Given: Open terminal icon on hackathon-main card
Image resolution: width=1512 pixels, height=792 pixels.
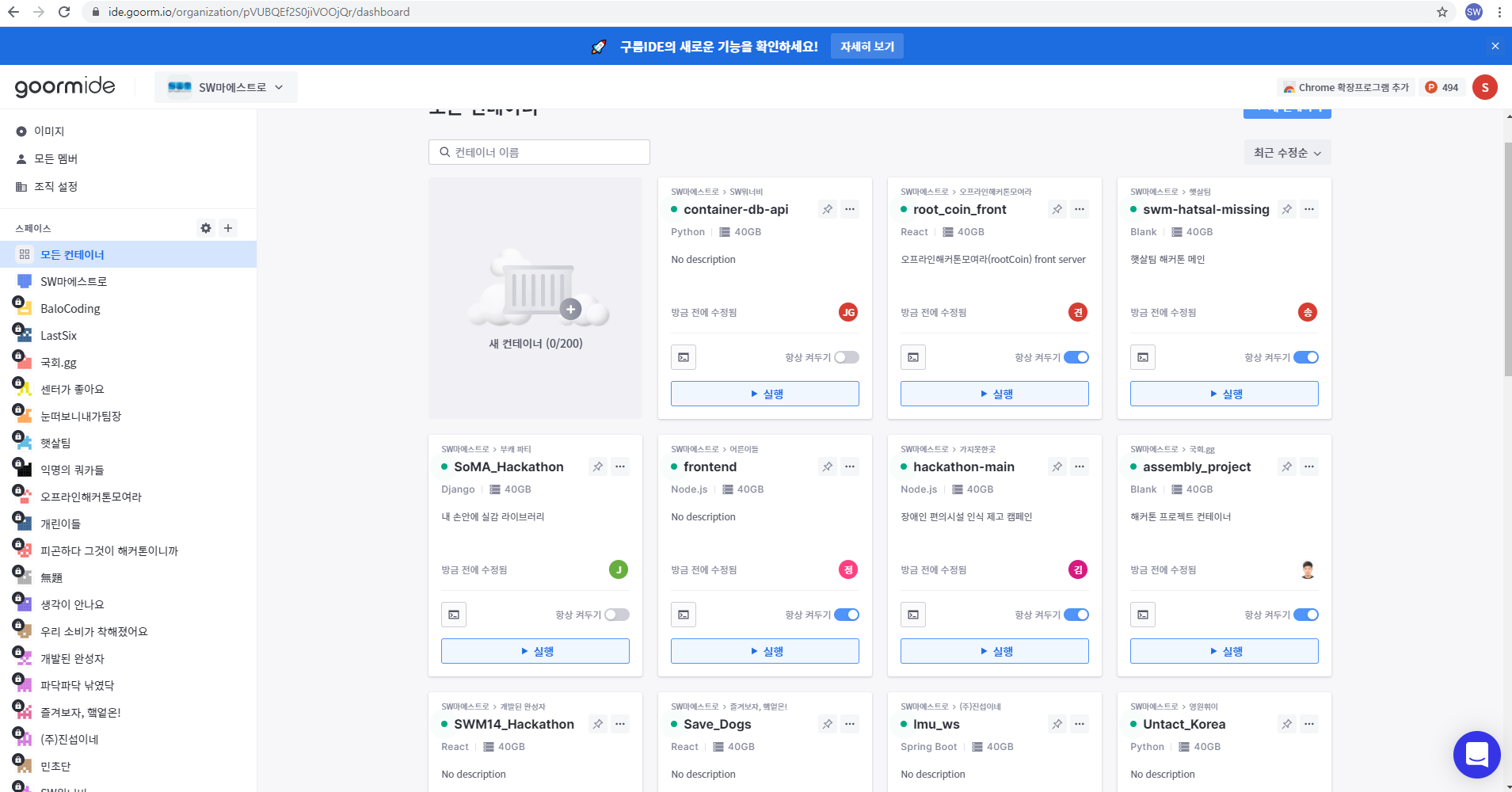Looking at the screenshot, I should pos(912,615).
